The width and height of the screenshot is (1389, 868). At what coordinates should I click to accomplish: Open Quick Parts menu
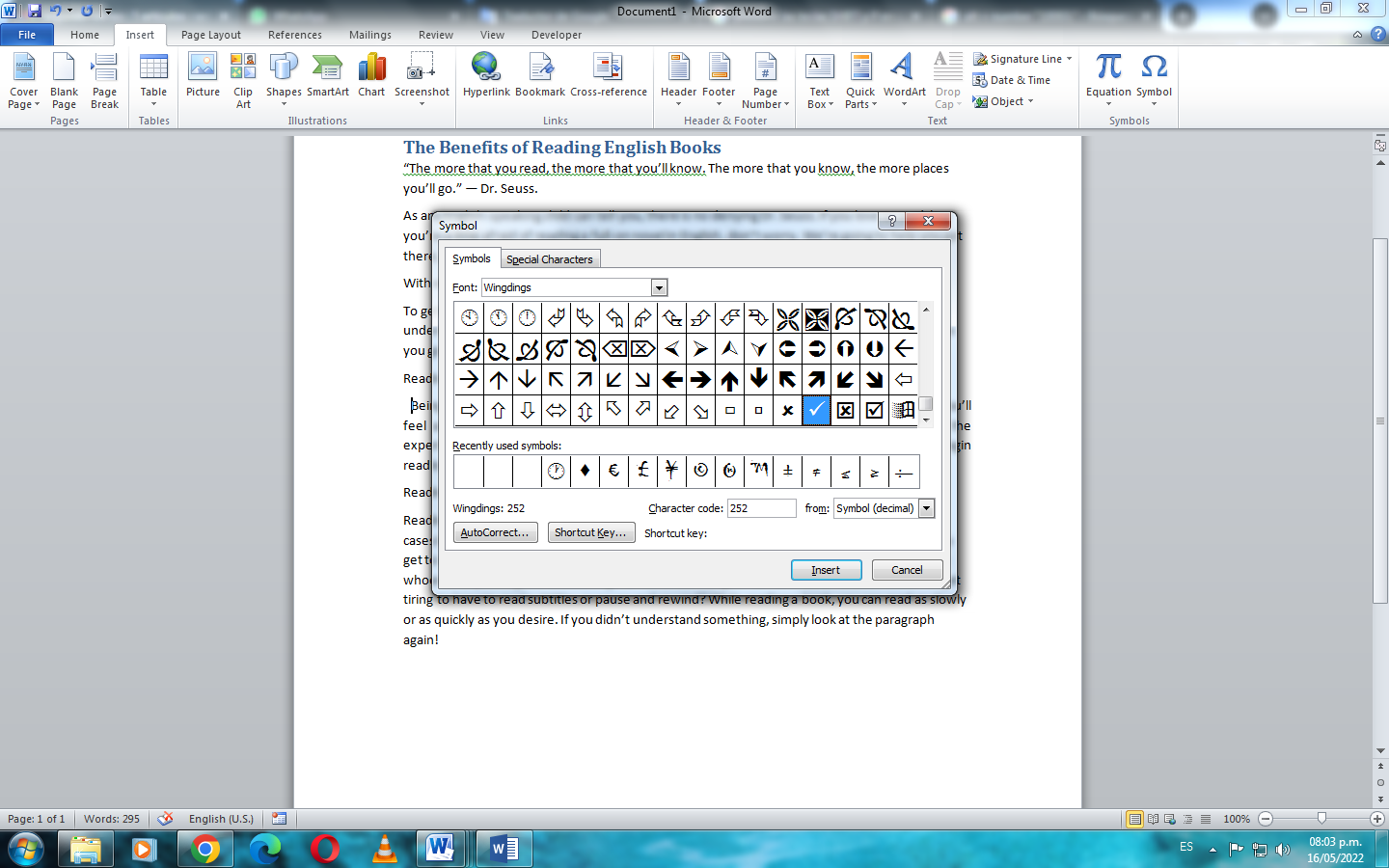click(x=860, y=81)
